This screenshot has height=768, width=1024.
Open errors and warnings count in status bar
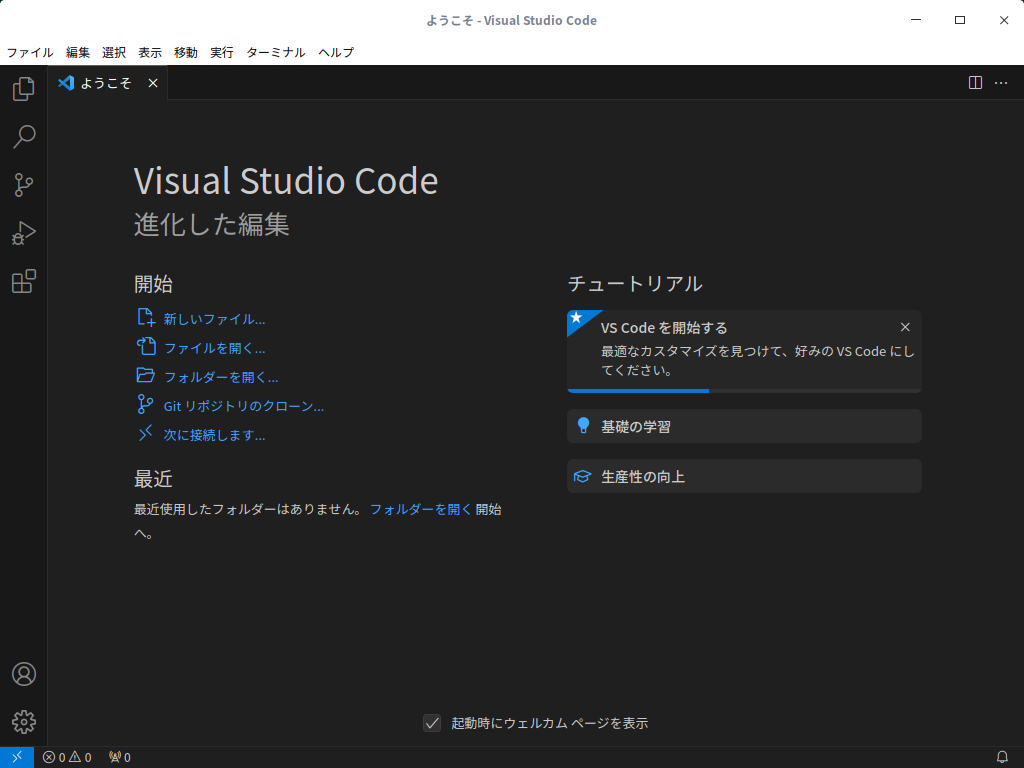[x=67, y=757]
